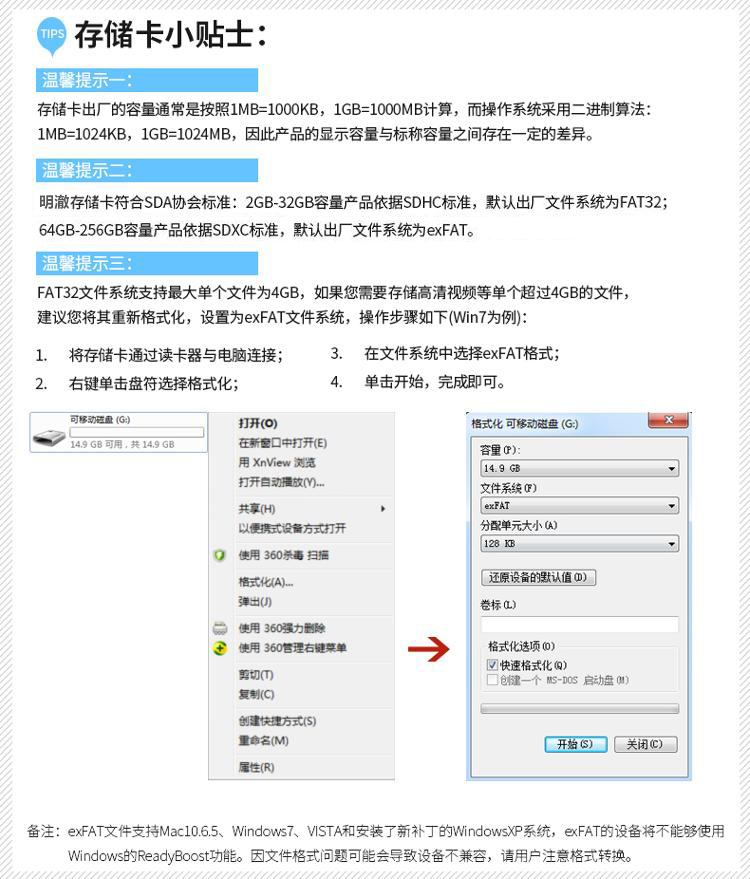
Task: Select 属性(R) properties menu entry
Action: click(257, 767)
